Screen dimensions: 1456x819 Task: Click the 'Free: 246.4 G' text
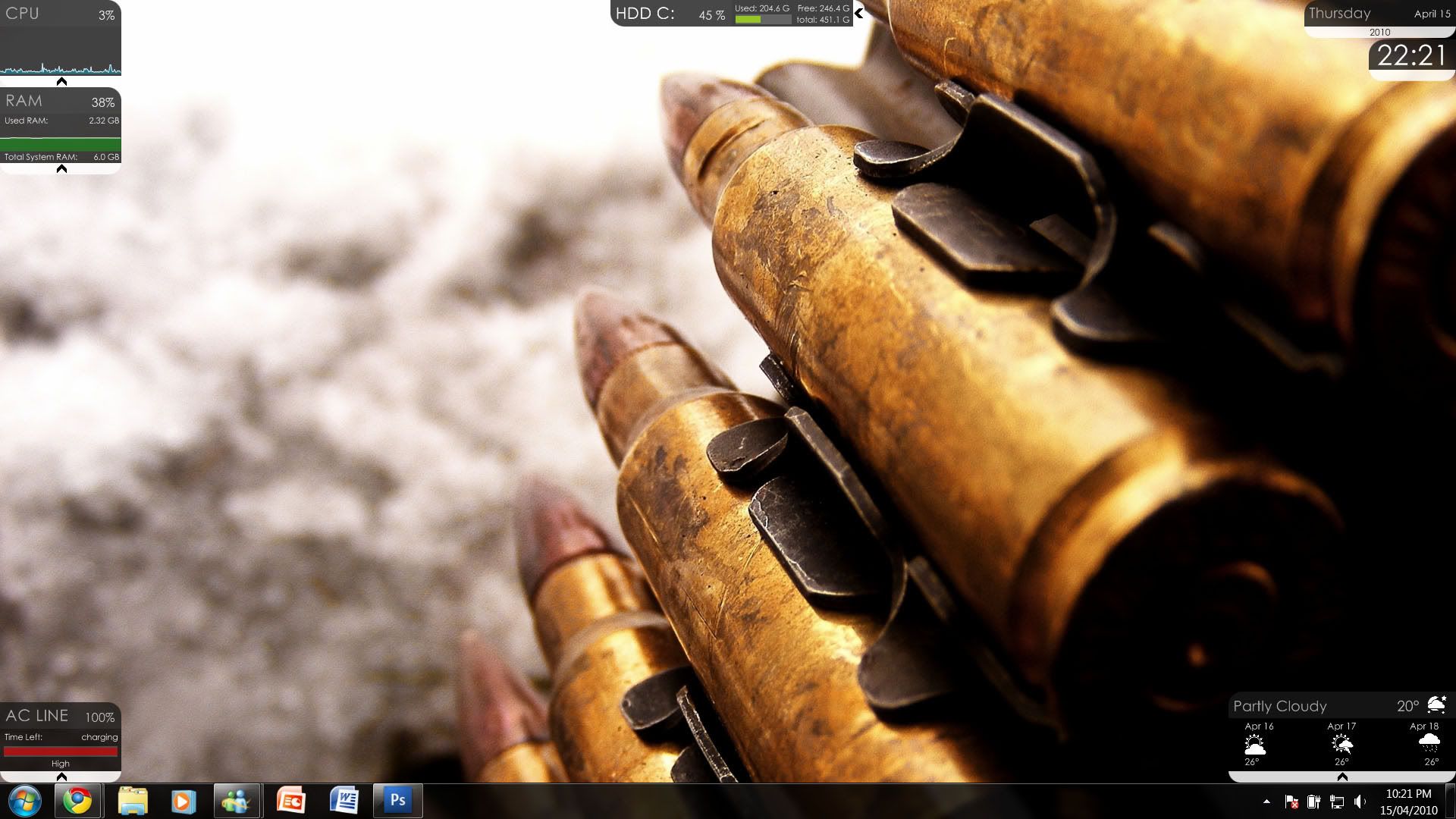824,8
